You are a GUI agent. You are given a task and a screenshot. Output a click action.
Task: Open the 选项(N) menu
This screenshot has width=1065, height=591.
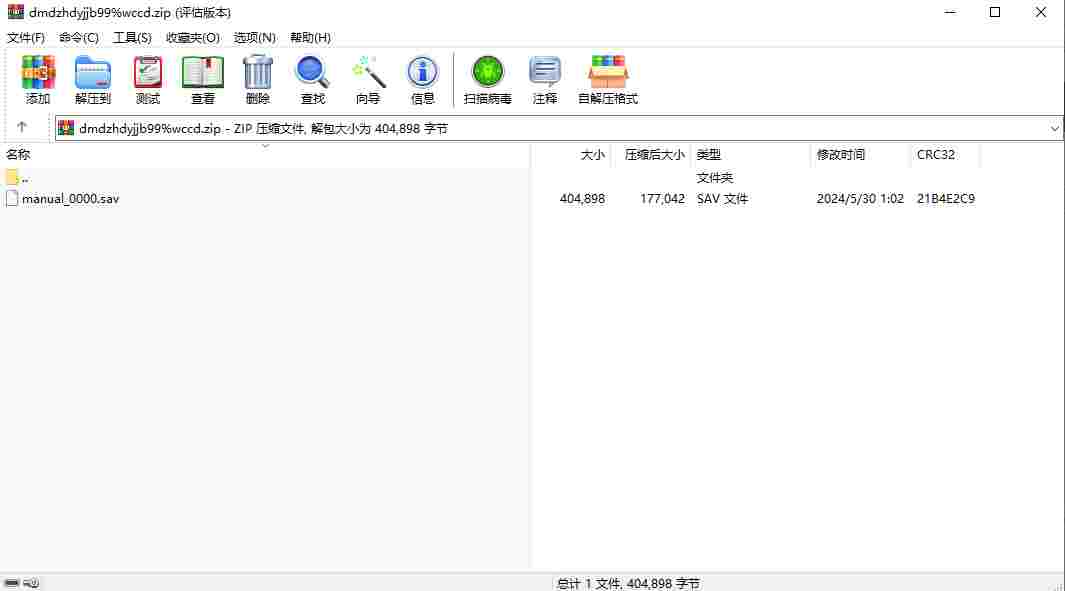point(255,37)
